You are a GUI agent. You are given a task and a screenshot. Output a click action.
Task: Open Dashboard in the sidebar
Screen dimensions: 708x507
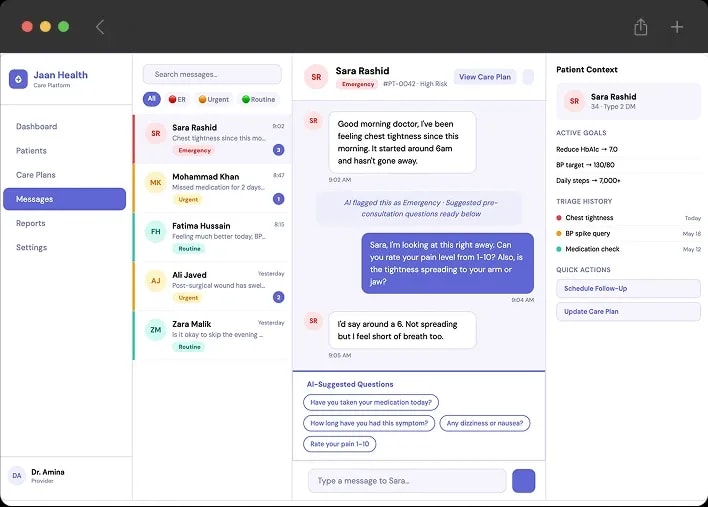click(x=65, y=126)
